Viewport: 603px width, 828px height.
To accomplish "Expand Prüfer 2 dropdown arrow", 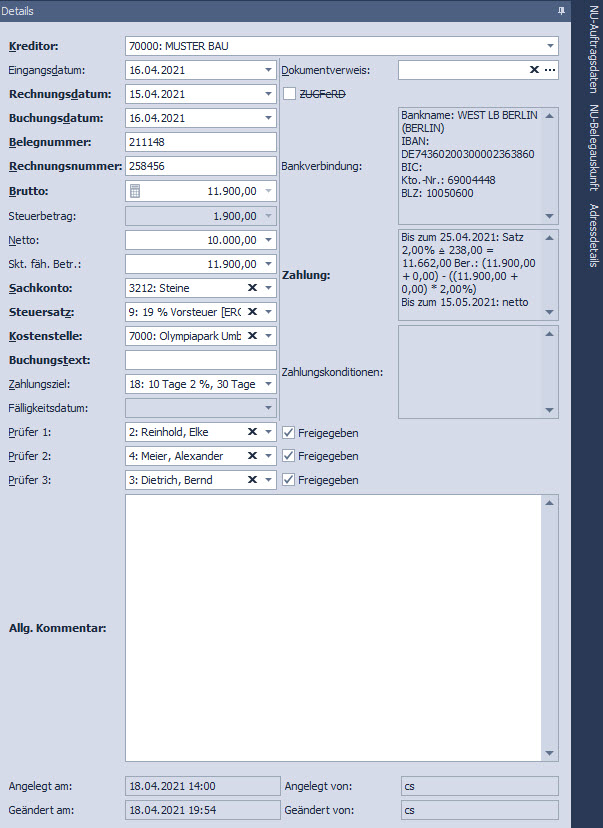I will tap(268, 456).
